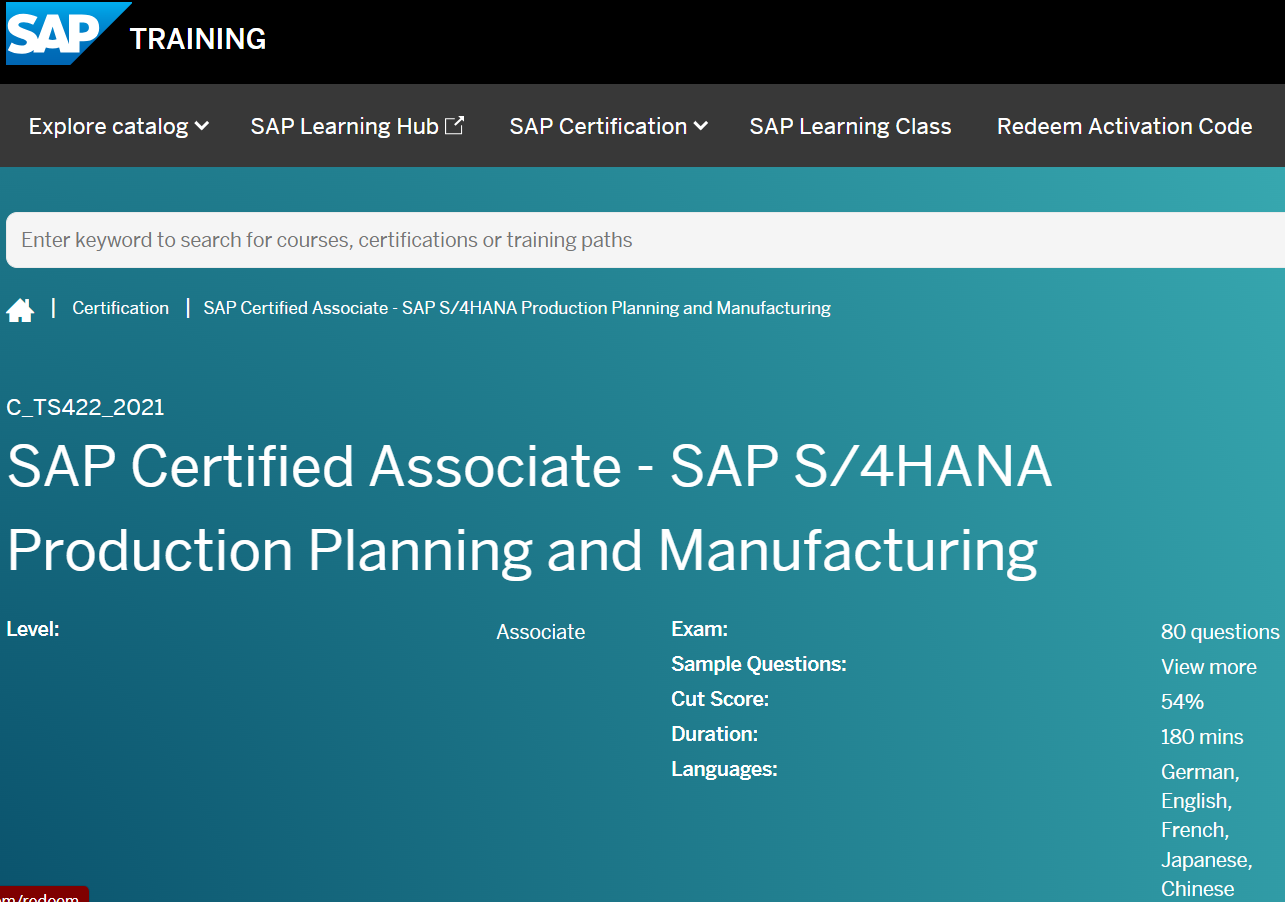Click Chinese in the languages list
This screenshot has width=1285, height=902.
click(x=1197, y=889)
